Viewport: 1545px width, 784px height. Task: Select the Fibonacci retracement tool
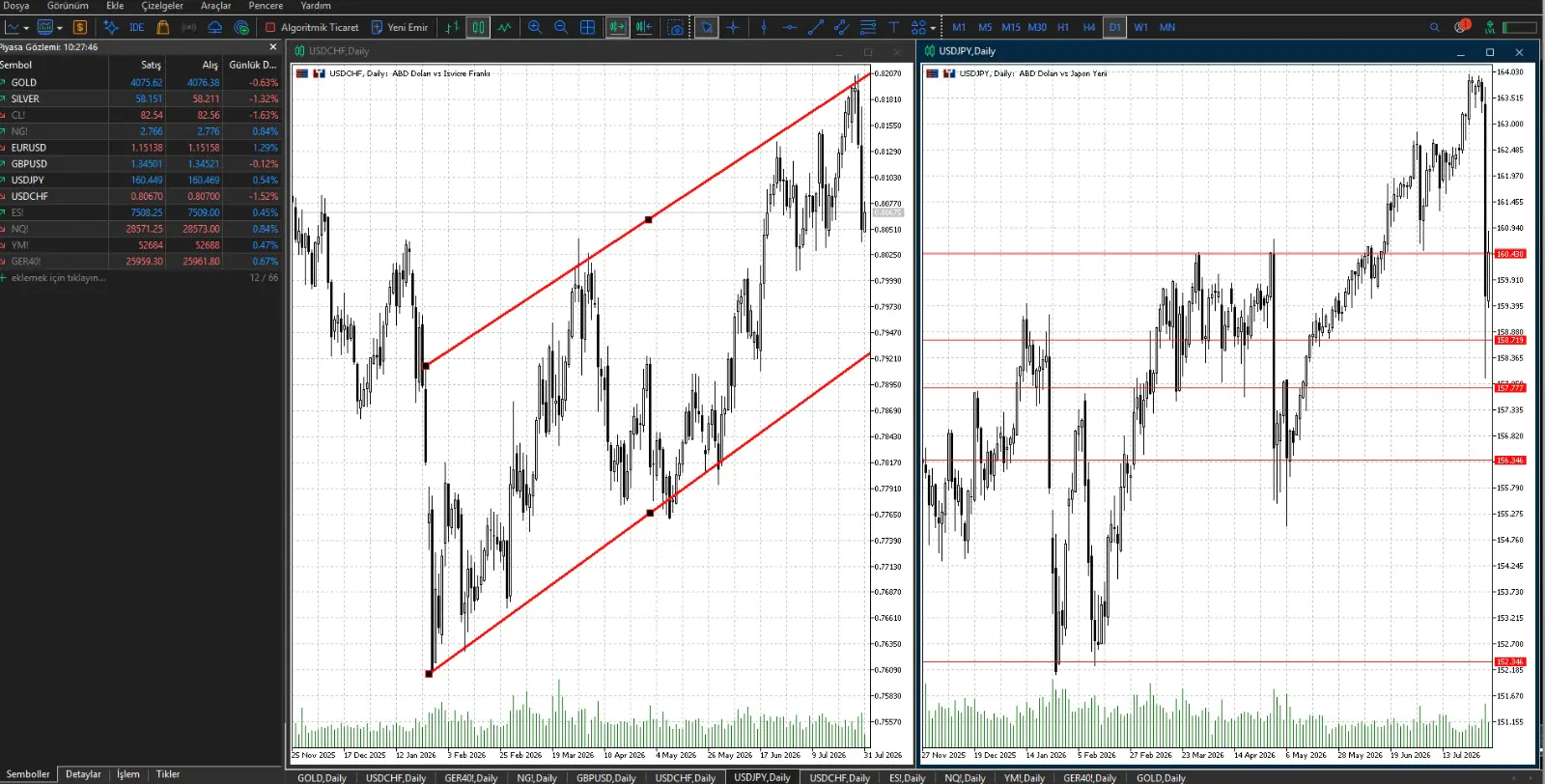[868, 27]
